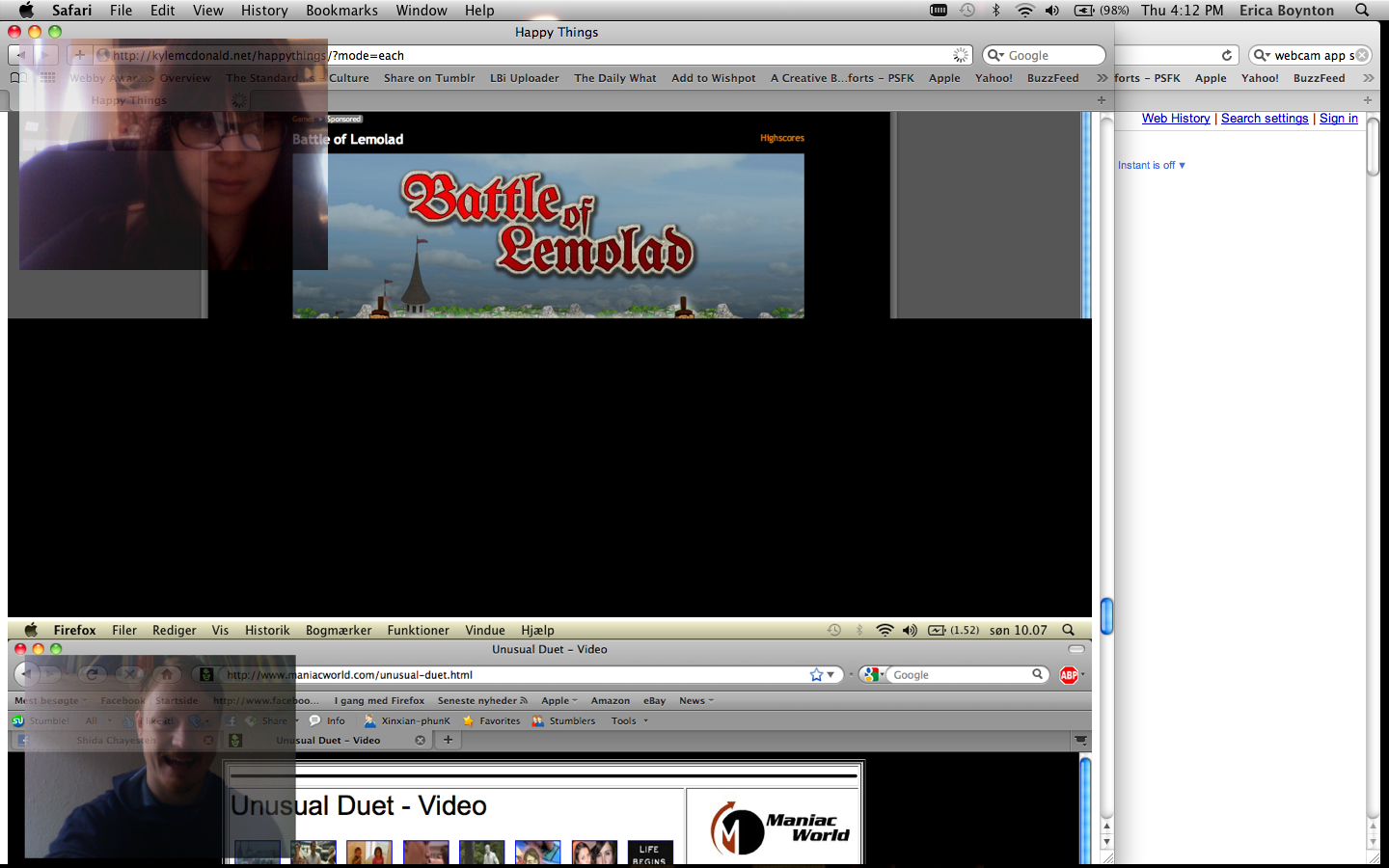This screenshot has height=868, width=1389.
Task: Open the History menu in Safari
Action: pos(264,11)
